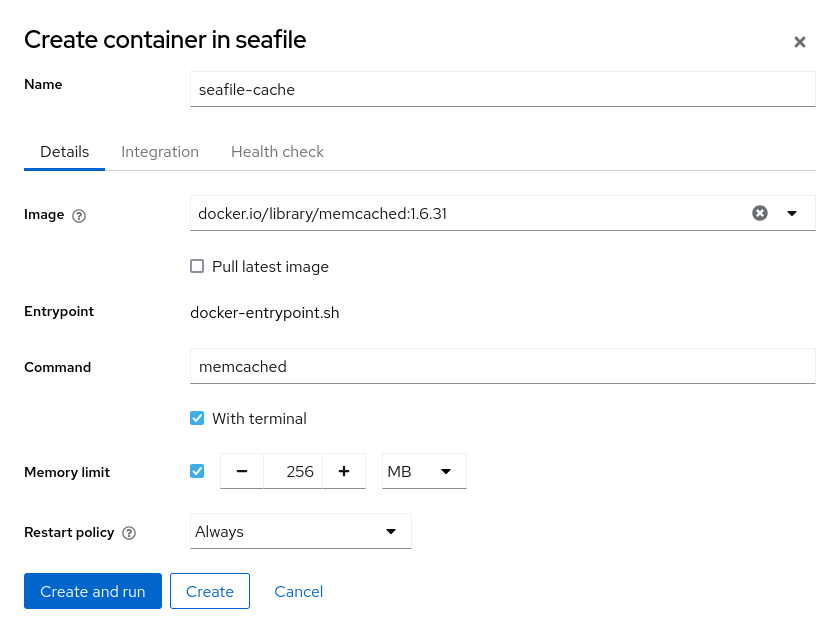The image size is (838, 632).
Task: Click the Command field containing memcached
Action: (502, 367)
